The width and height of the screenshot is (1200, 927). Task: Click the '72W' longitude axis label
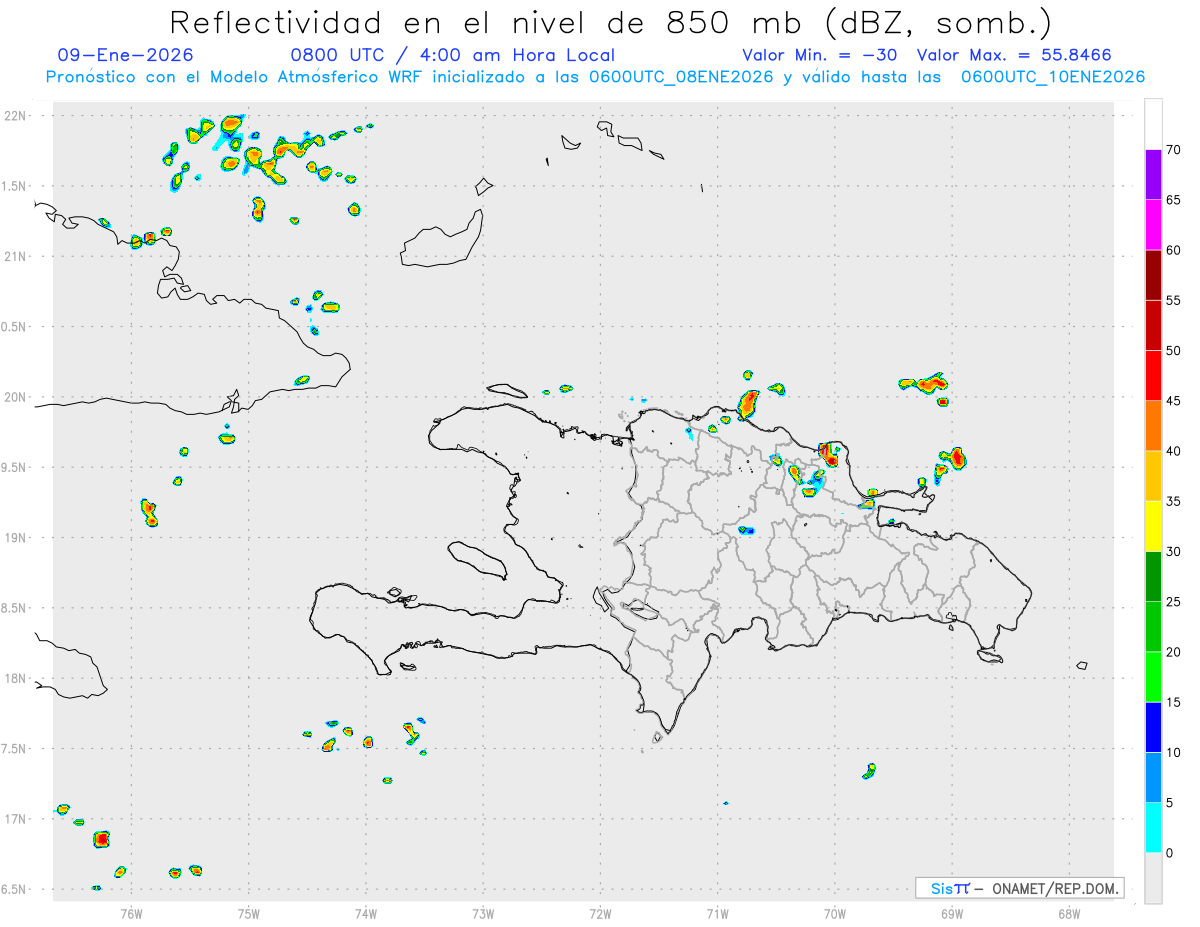click(x=600, y=914)
